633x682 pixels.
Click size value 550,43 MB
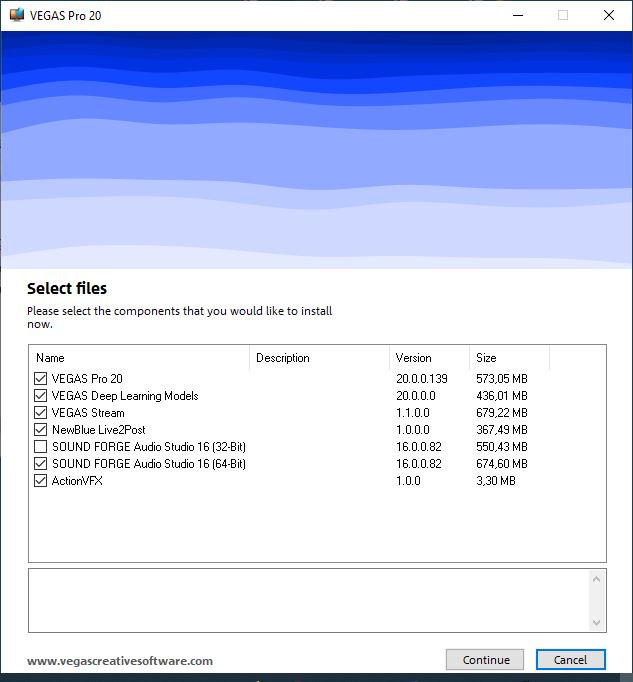(x=502, y=447)
